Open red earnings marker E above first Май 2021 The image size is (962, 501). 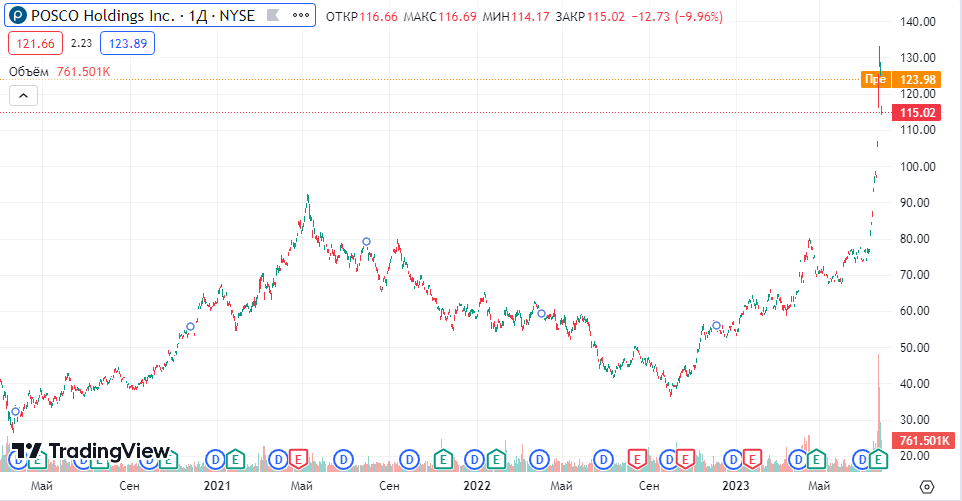[x=298, y=459]
